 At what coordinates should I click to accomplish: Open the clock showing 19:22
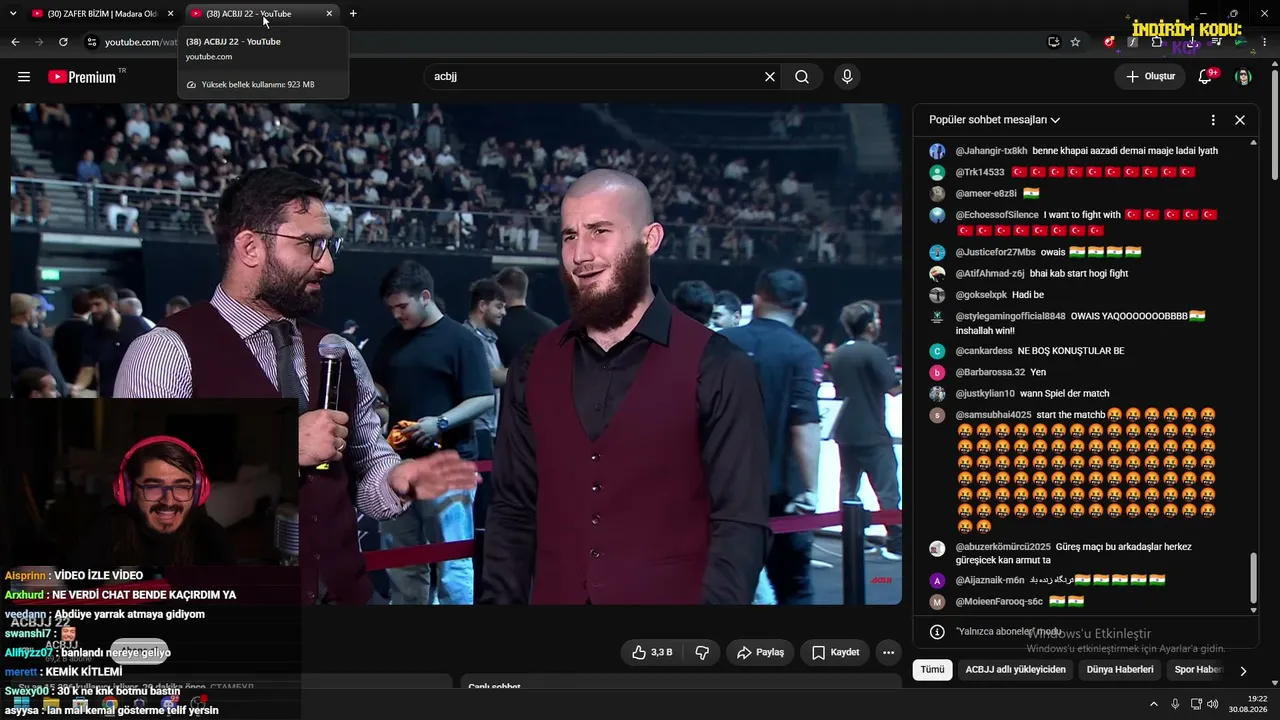click(x=1250, y=704)
